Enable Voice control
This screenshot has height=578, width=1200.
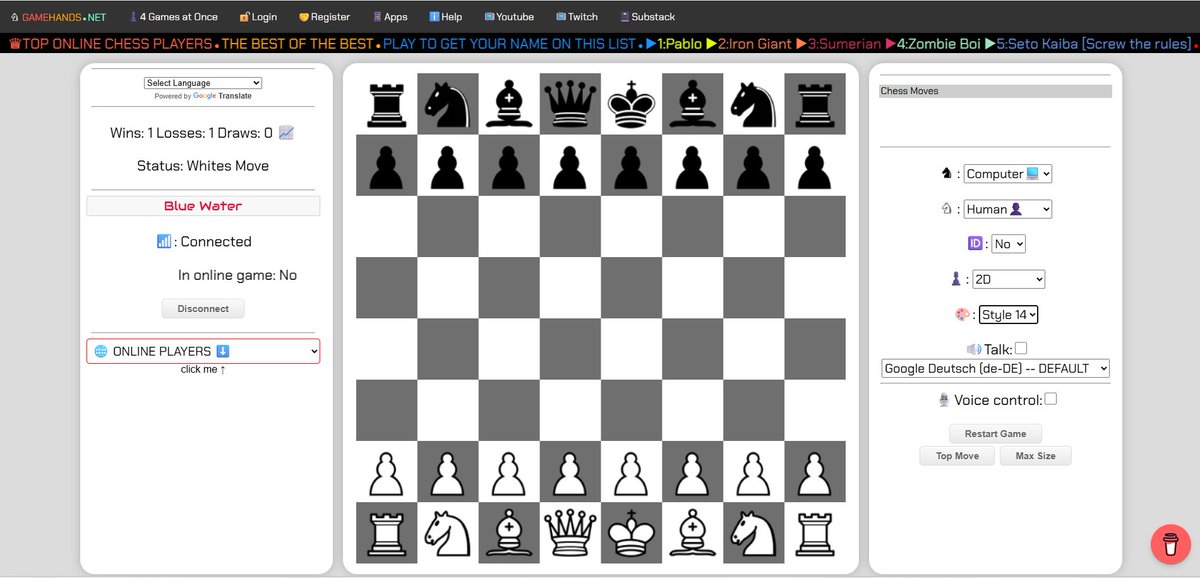pos(1050,398)
